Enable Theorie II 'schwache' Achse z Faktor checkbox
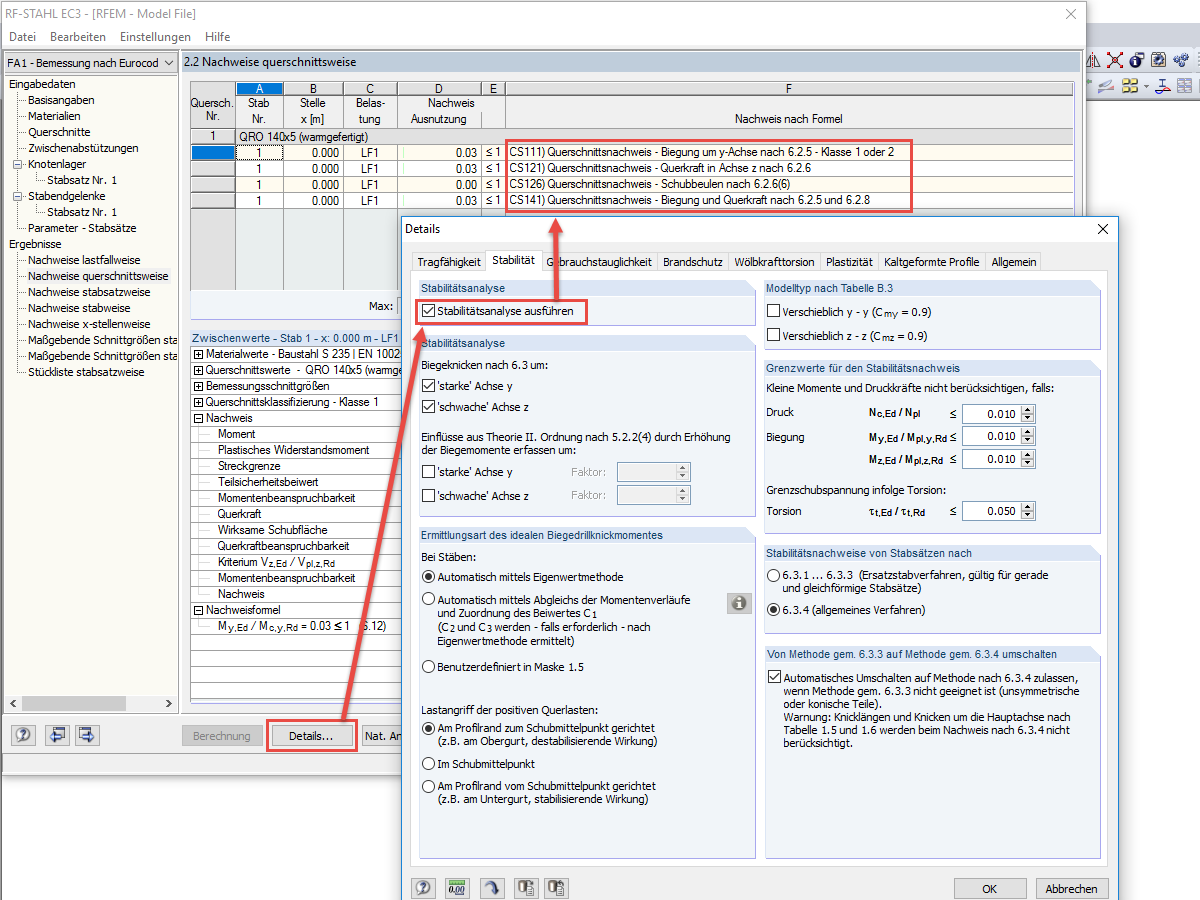 tap(428, 496)
